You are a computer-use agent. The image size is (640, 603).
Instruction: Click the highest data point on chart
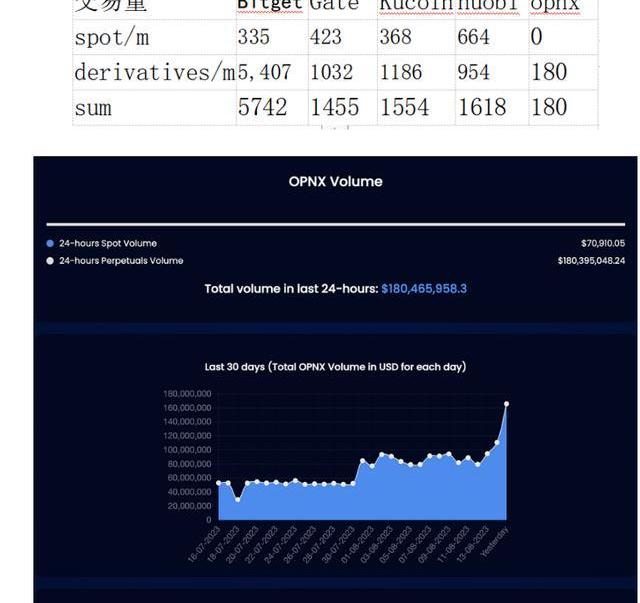click(506, 404)
